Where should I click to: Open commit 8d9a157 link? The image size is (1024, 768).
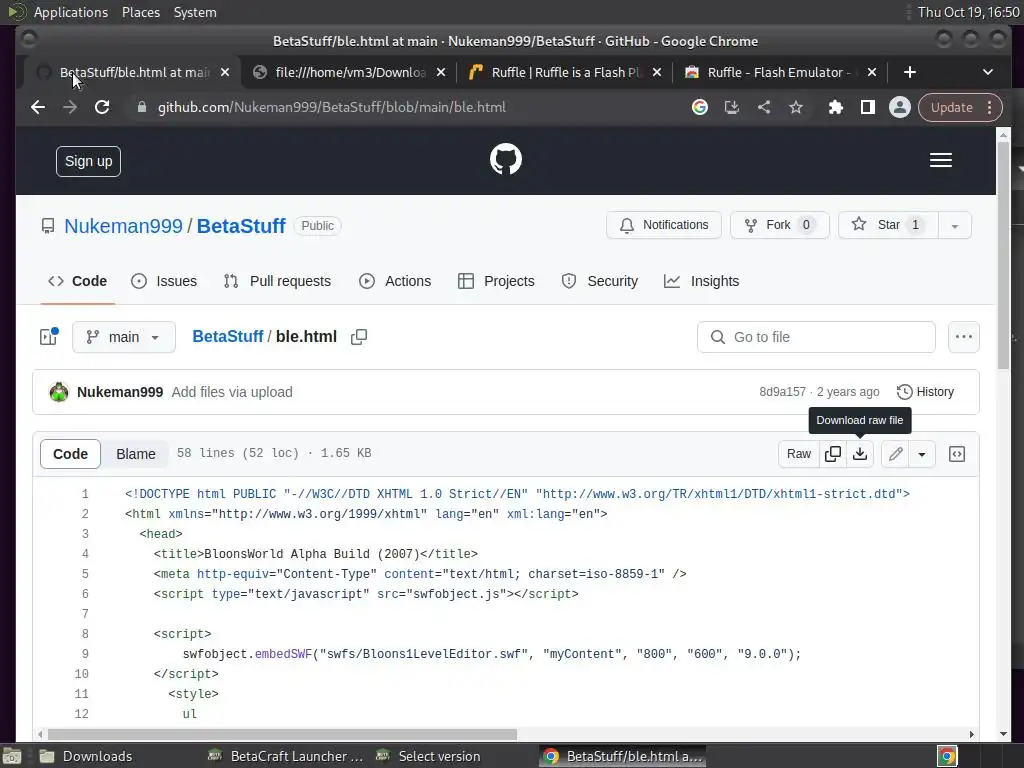tap(782, 392)
